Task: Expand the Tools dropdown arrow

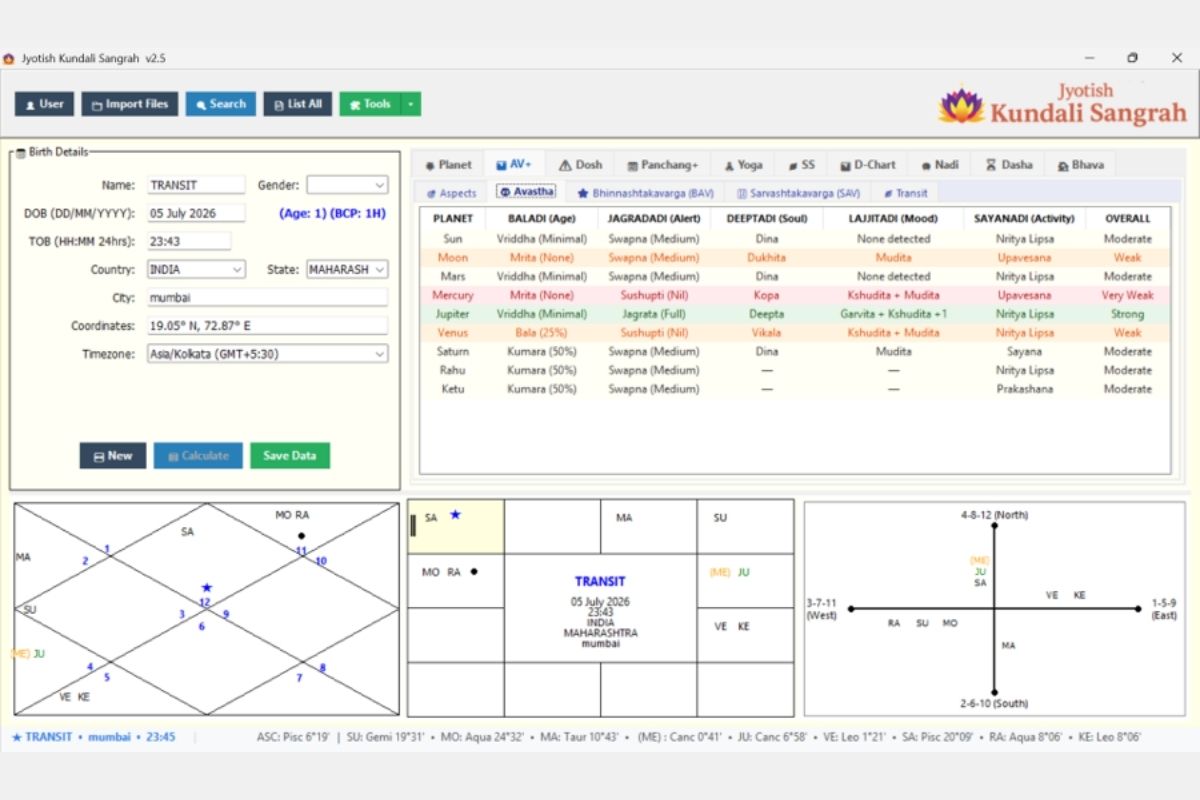Action: [x=411, y=104]
